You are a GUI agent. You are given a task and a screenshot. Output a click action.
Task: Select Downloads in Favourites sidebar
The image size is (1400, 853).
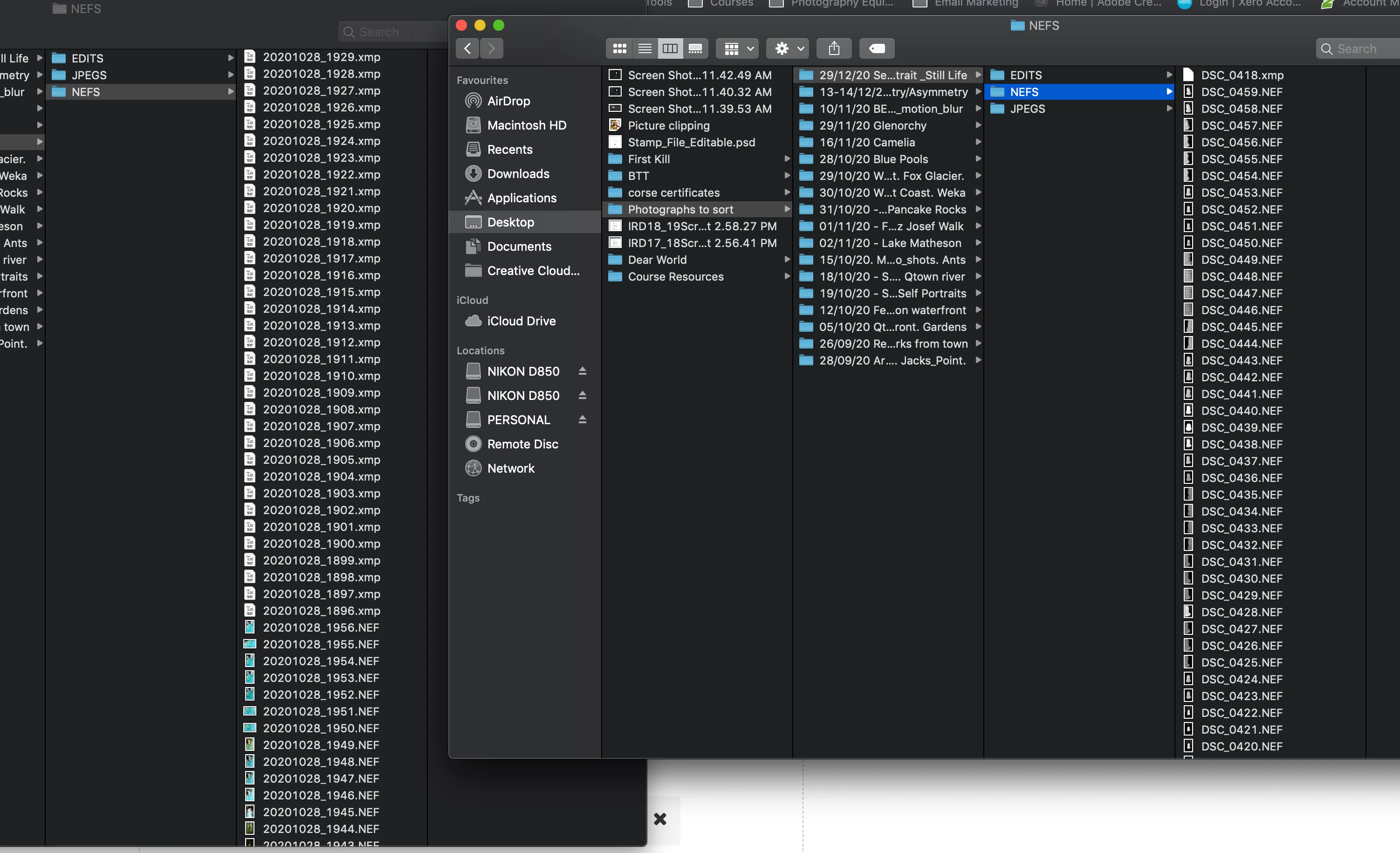click(x=518, y=174)
